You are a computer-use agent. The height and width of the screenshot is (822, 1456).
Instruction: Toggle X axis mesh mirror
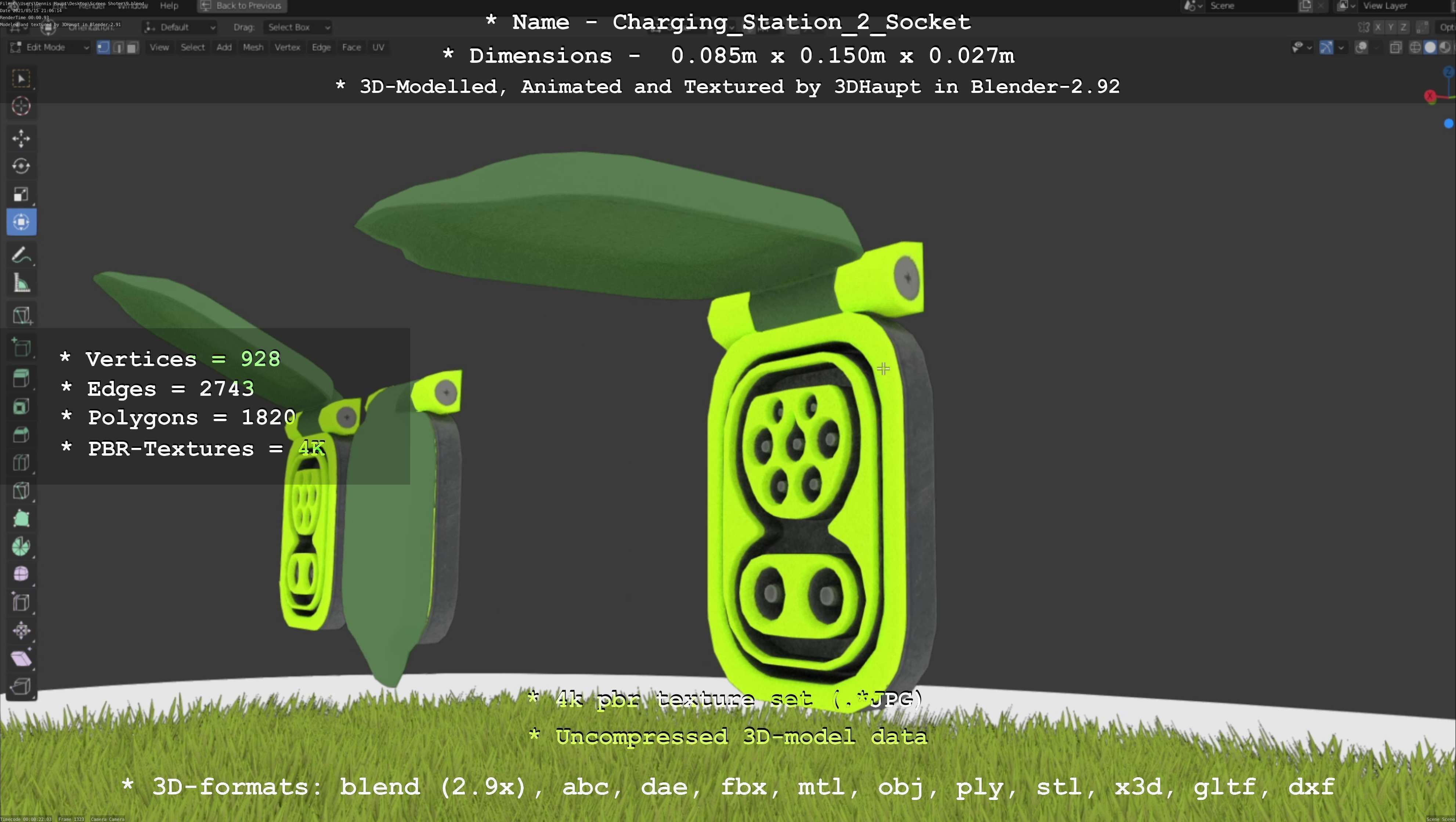(1378, 27)
